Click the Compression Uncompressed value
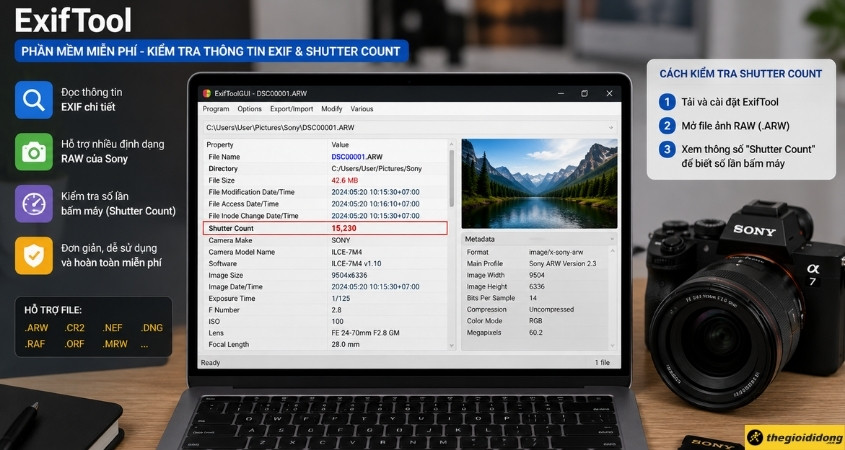The height and width of the screenshot is (450, 845). (551, 310)
